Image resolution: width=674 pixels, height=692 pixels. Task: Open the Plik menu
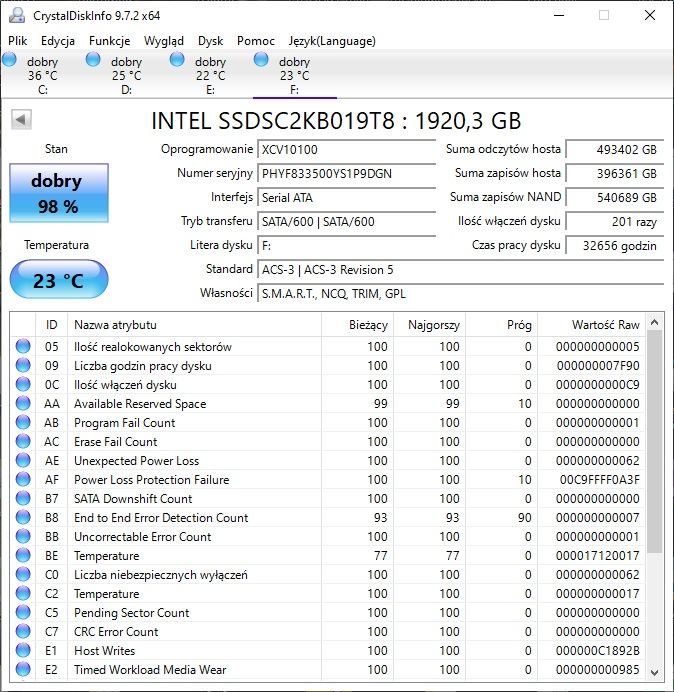pos(18,41)
